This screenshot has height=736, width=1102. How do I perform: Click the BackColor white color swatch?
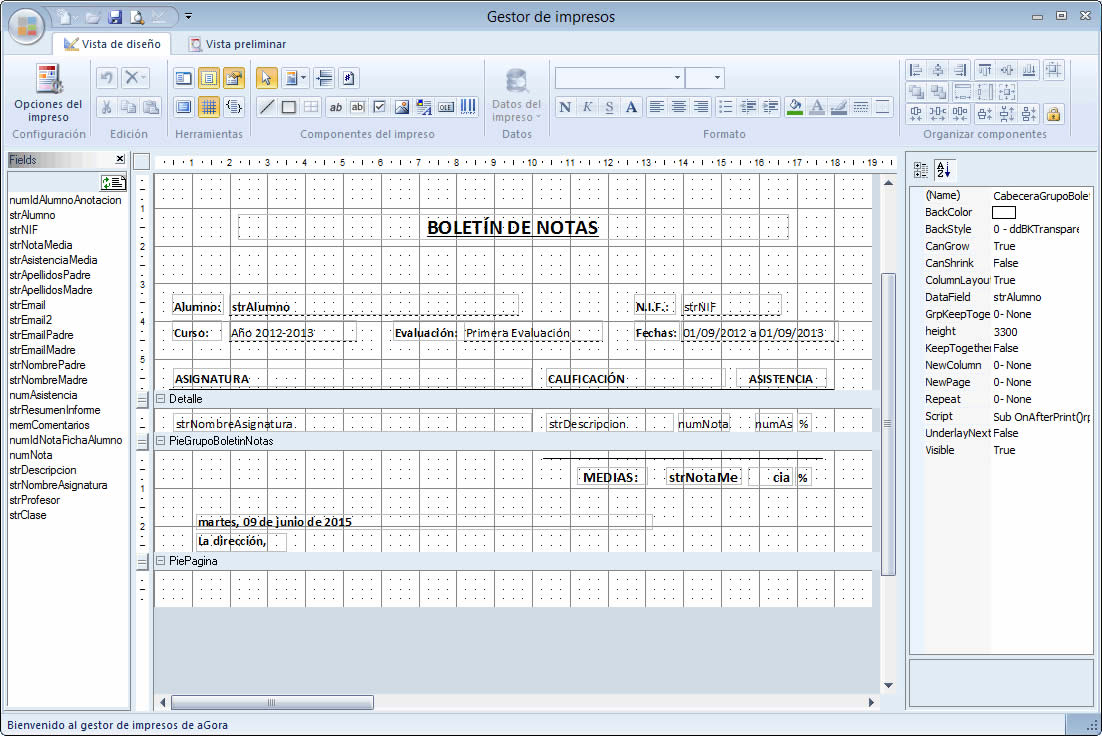click(1004, 212)
